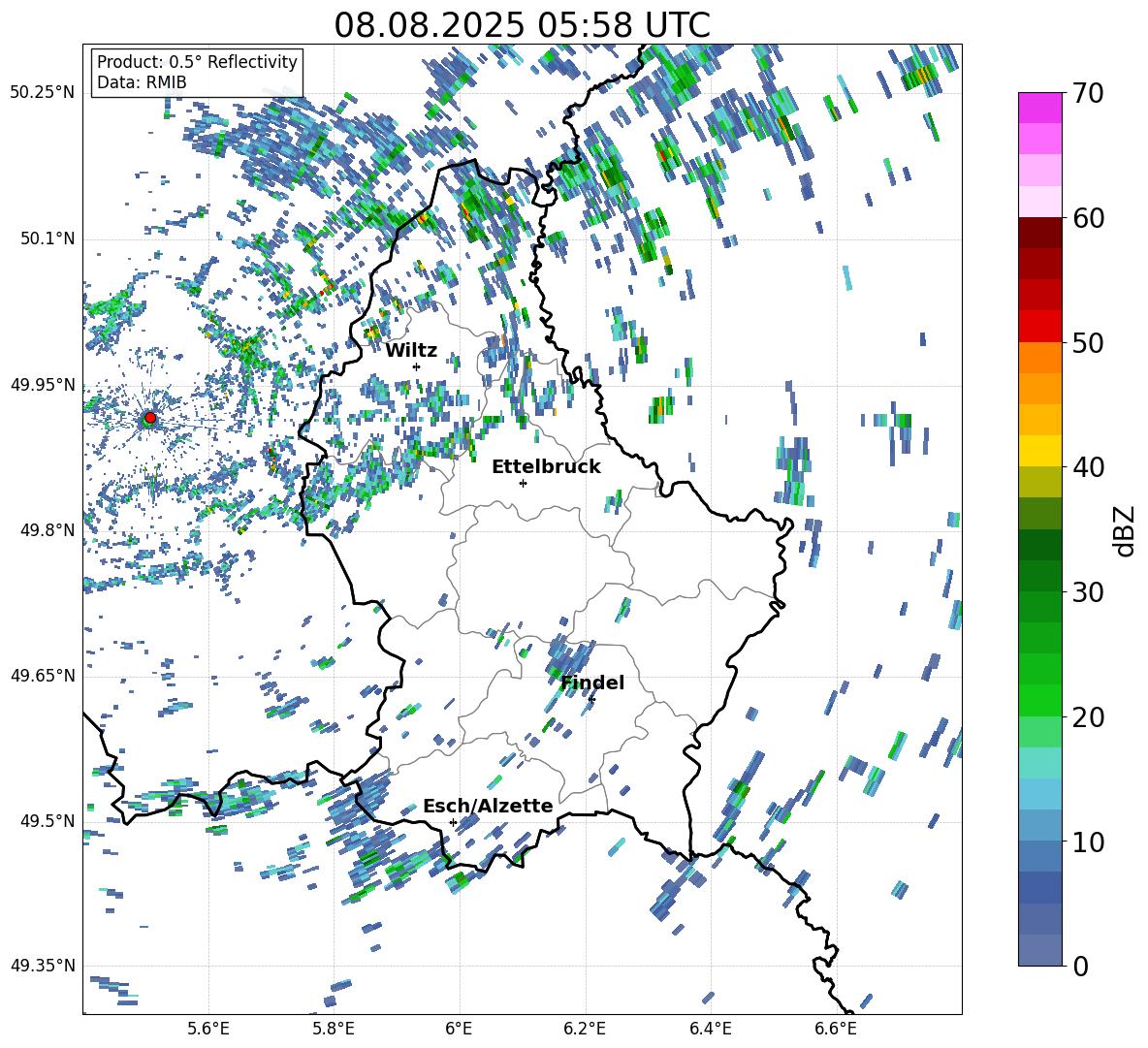Click the cross marker below Wiltz
Viewport: 1148px width, 1048px height.
click(417, 366)
